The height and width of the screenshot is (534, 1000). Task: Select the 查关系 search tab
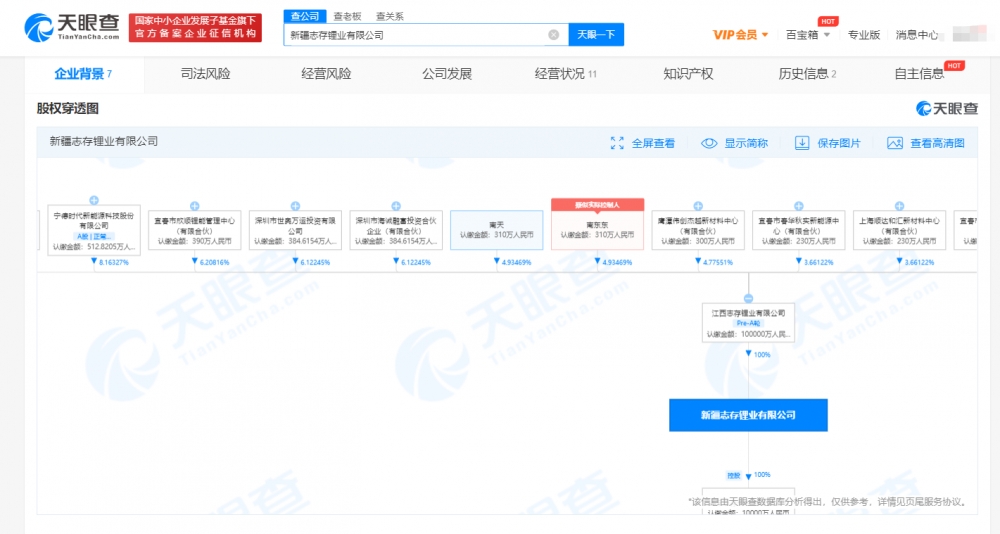click(x=389, y=16)
